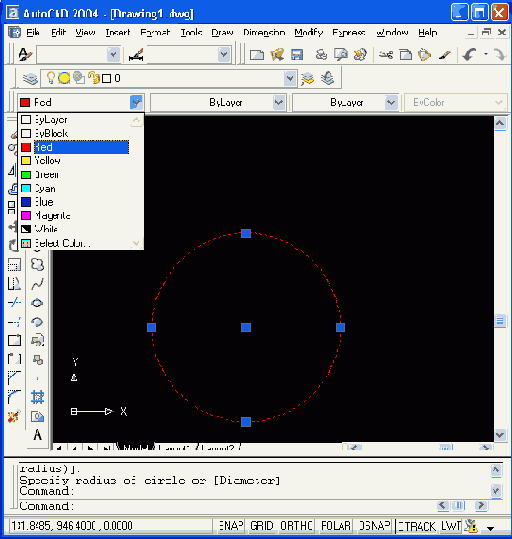Screen dimensions: 512x539
Task: Click the Print Preview icon
Action: 340,55
